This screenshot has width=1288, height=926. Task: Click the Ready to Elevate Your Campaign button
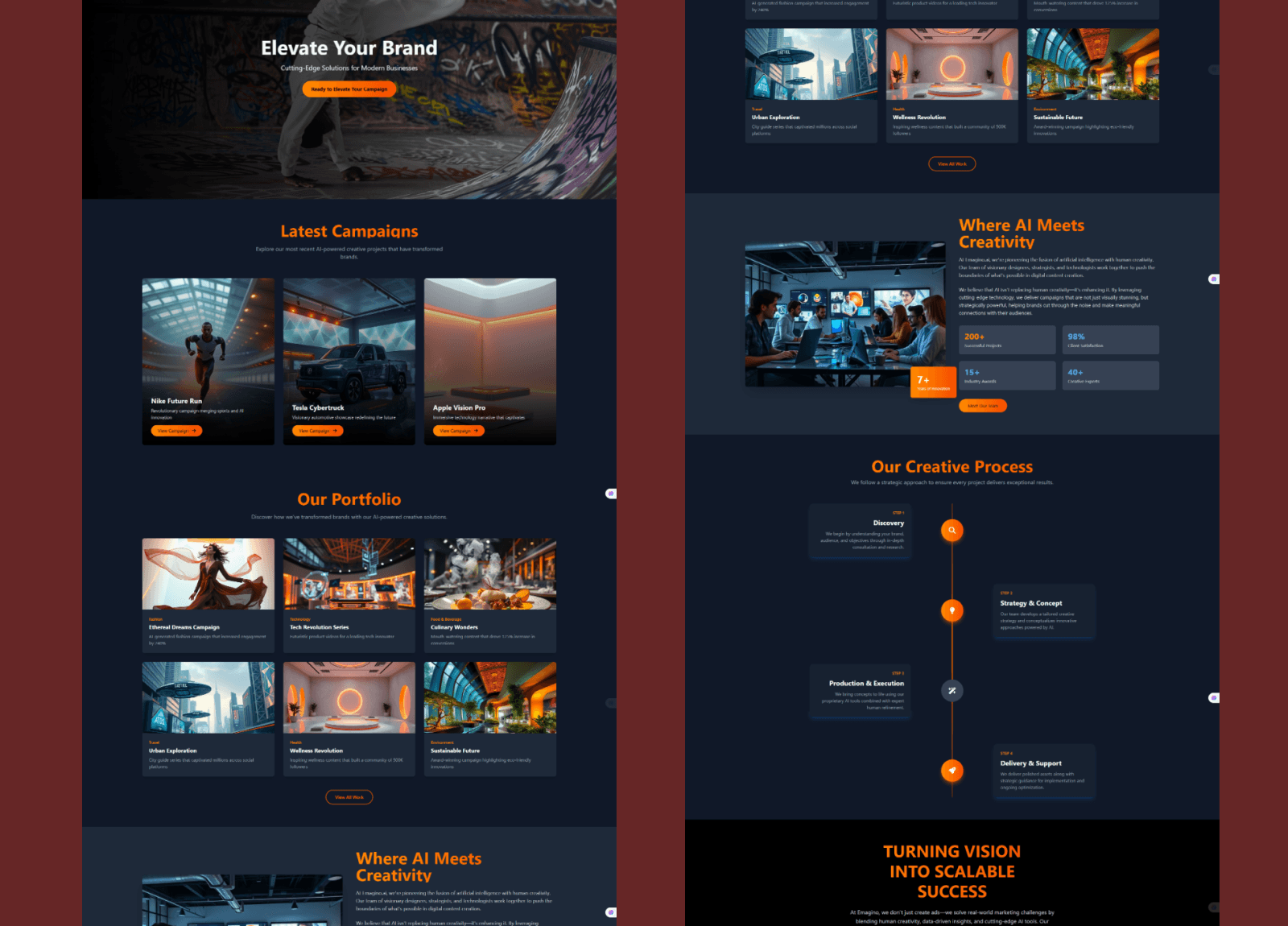coord(349,89)
